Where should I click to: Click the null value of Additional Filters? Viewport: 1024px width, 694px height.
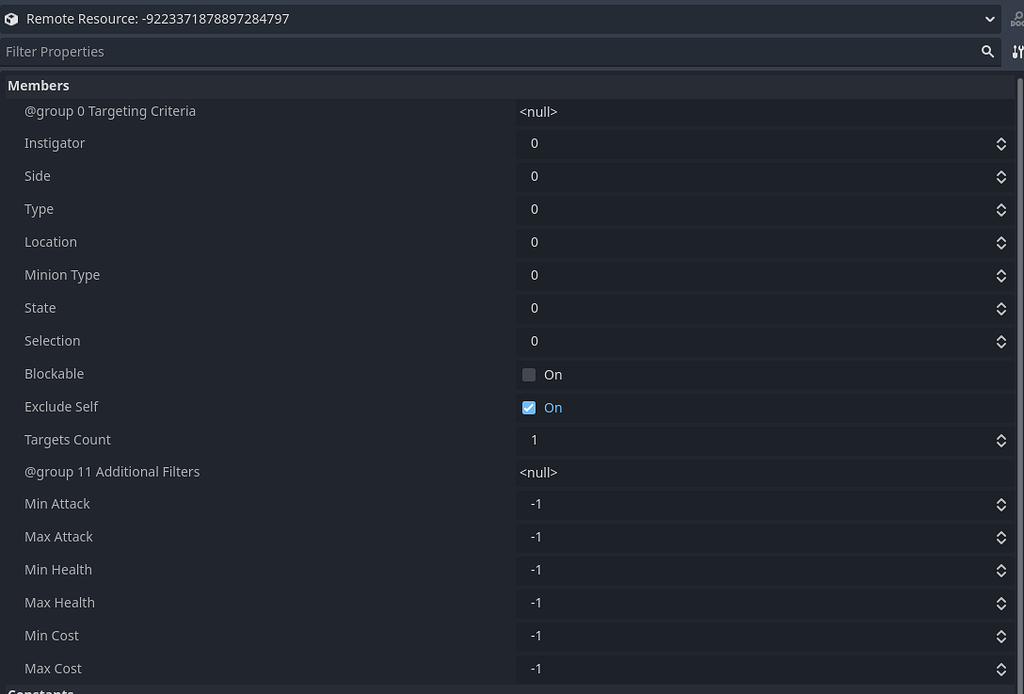538,473
